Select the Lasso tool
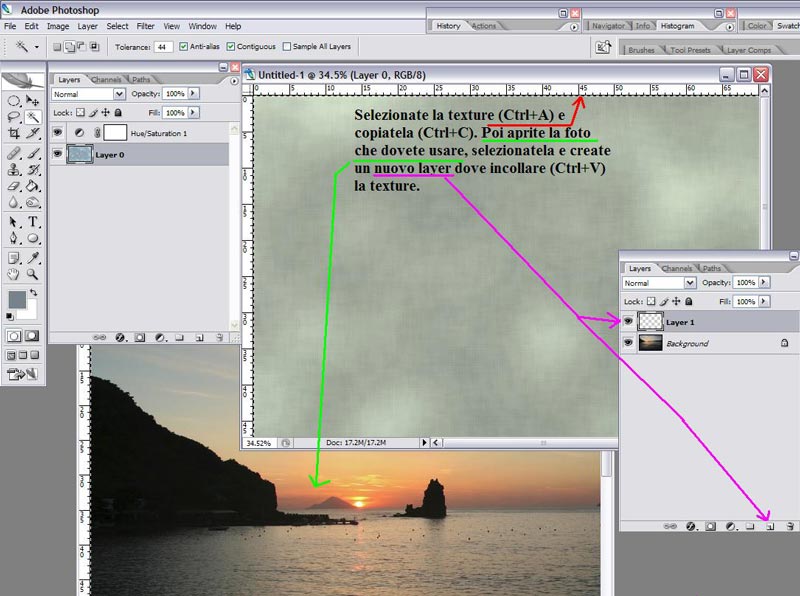This screenshot has height=596, width=800. [x=14, y=117]
